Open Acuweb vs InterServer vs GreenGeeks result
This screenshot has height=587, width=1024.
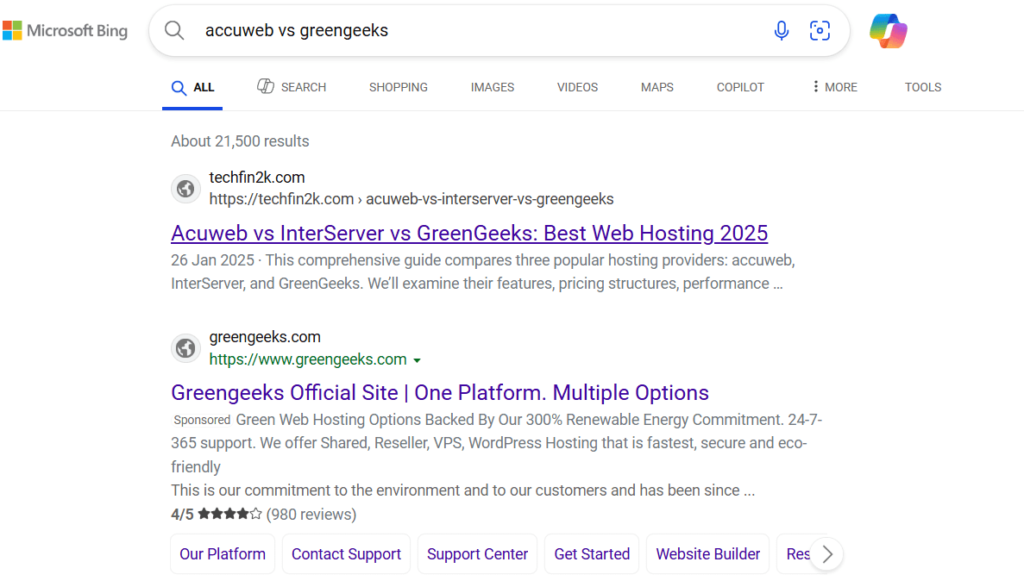click(470, 233)
